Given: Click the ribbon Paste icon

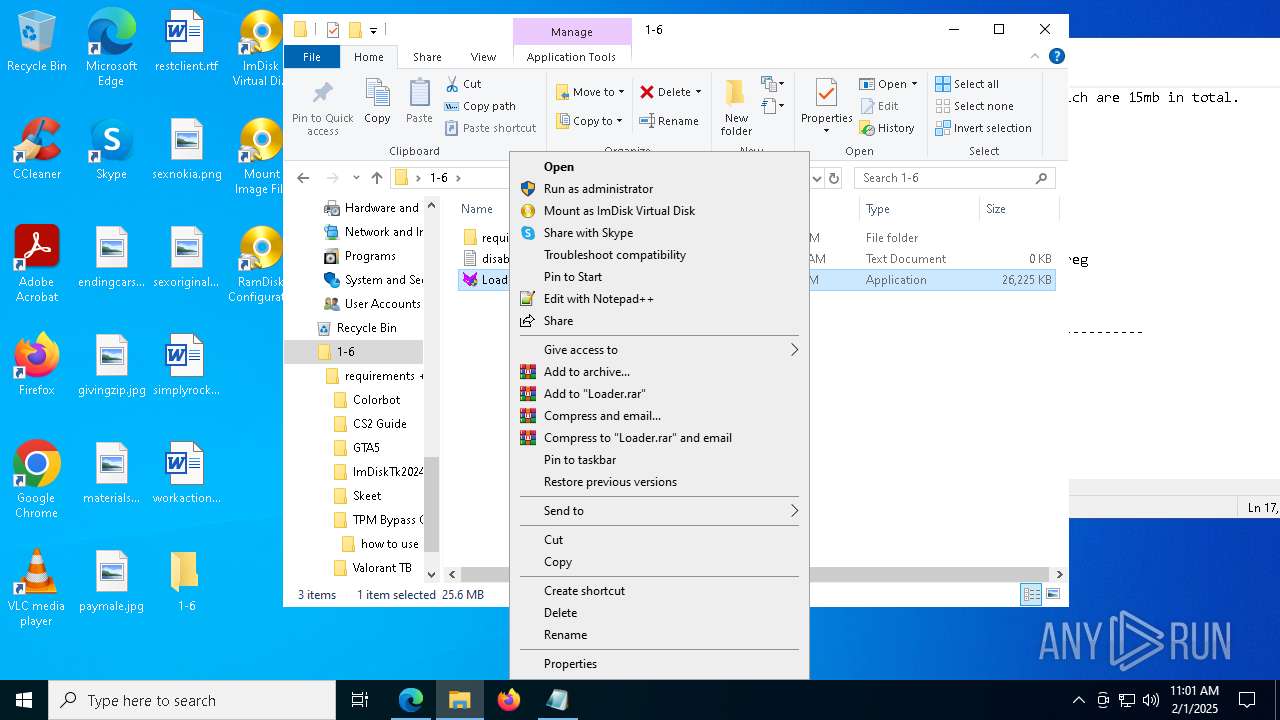Looking at the screenshot, I should click(419, 94).
